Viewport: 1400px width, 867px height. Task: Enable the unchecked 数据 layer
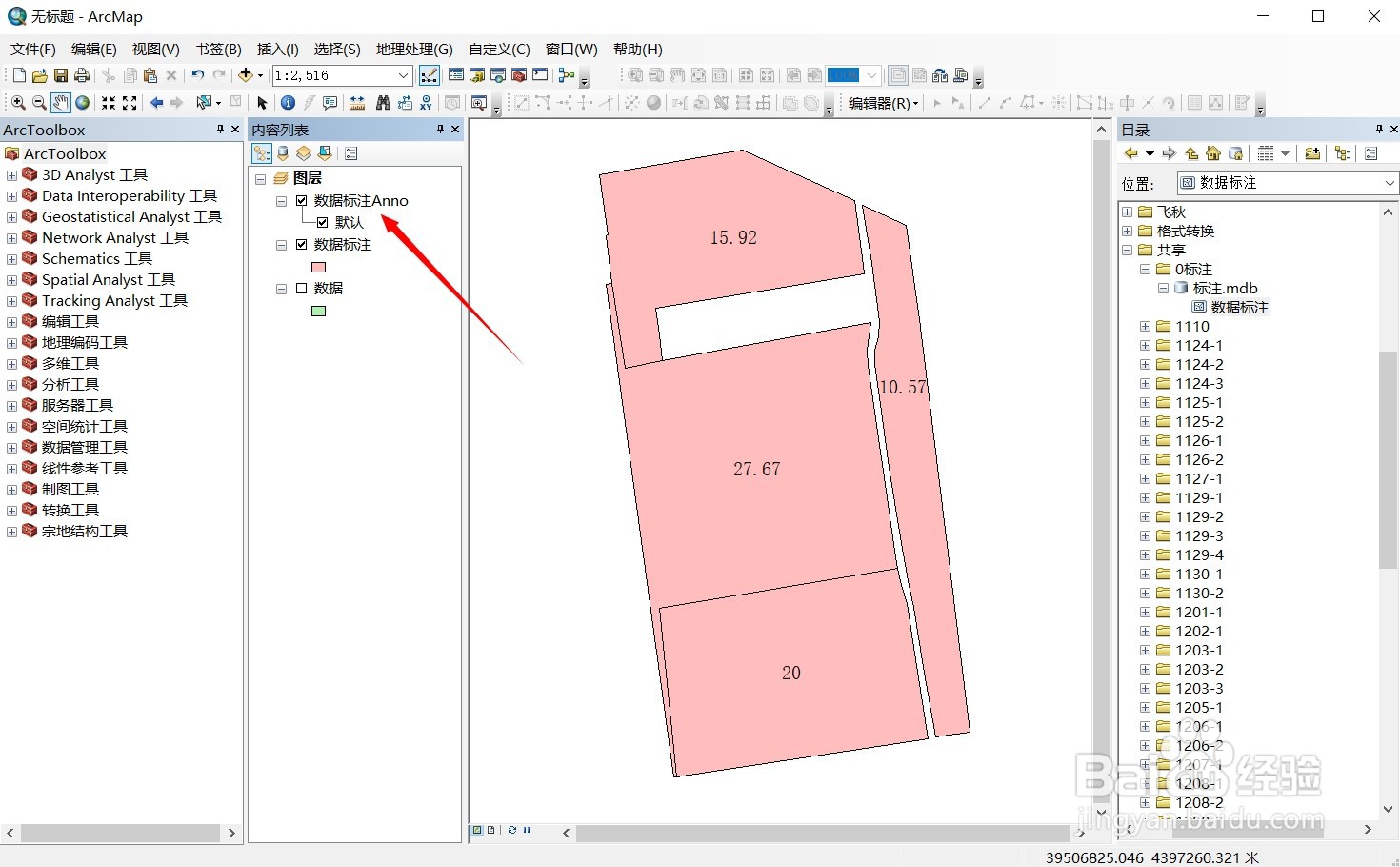point(302,288)
